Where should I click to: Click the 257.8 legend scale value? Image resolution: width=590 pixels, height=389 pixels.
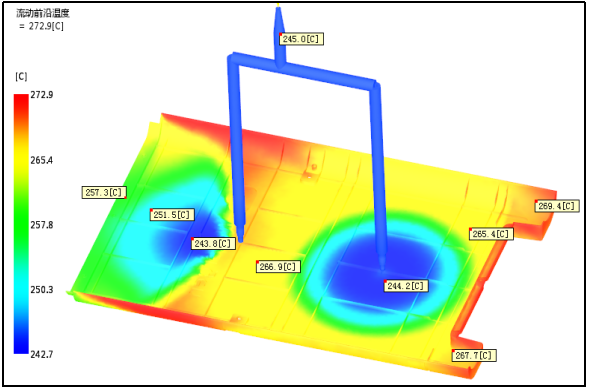[x=42, y=225]
